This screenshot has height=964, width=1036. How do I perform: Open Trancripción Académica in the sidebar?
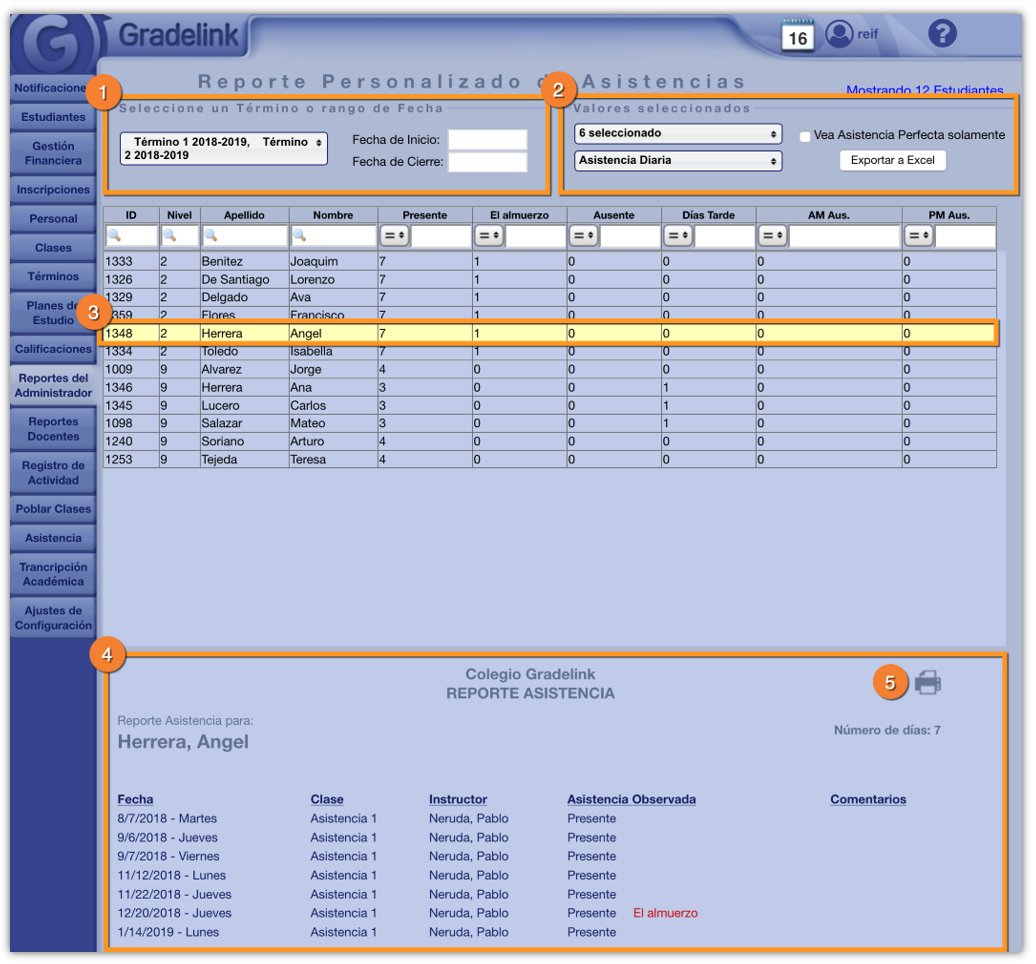(x=53, y=574)
